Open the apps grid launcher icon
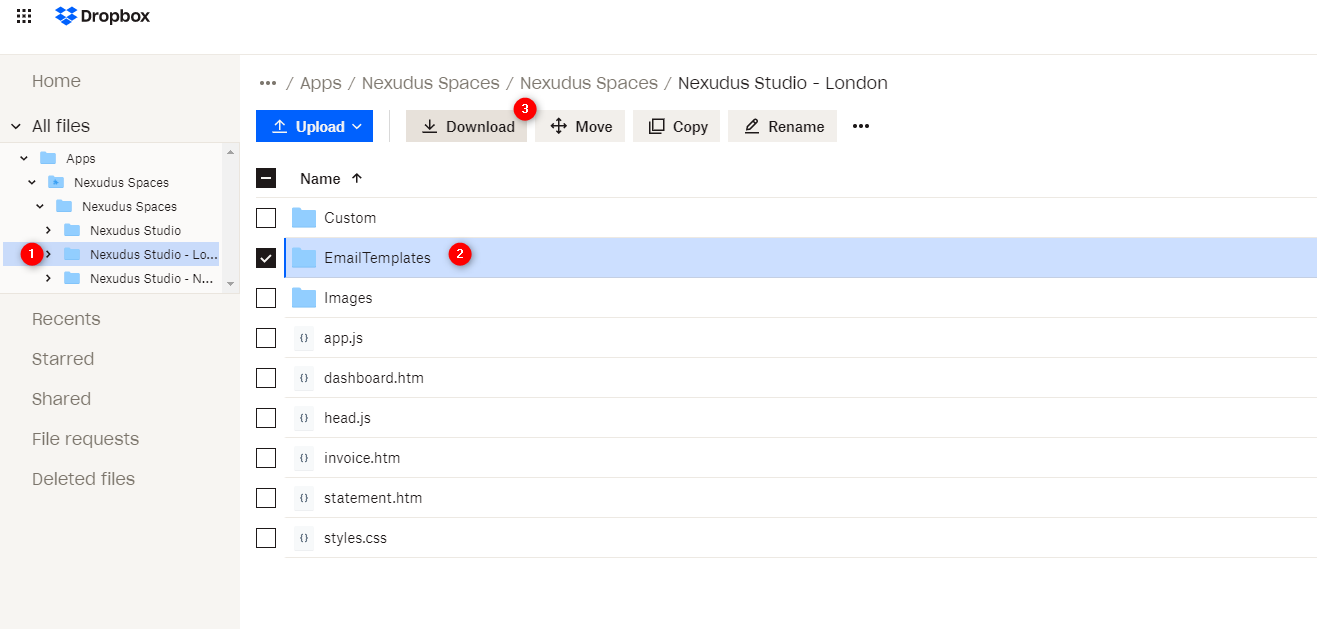This screenshot has width=1317, height=629. pyautogui.click(x=24, y=16)
